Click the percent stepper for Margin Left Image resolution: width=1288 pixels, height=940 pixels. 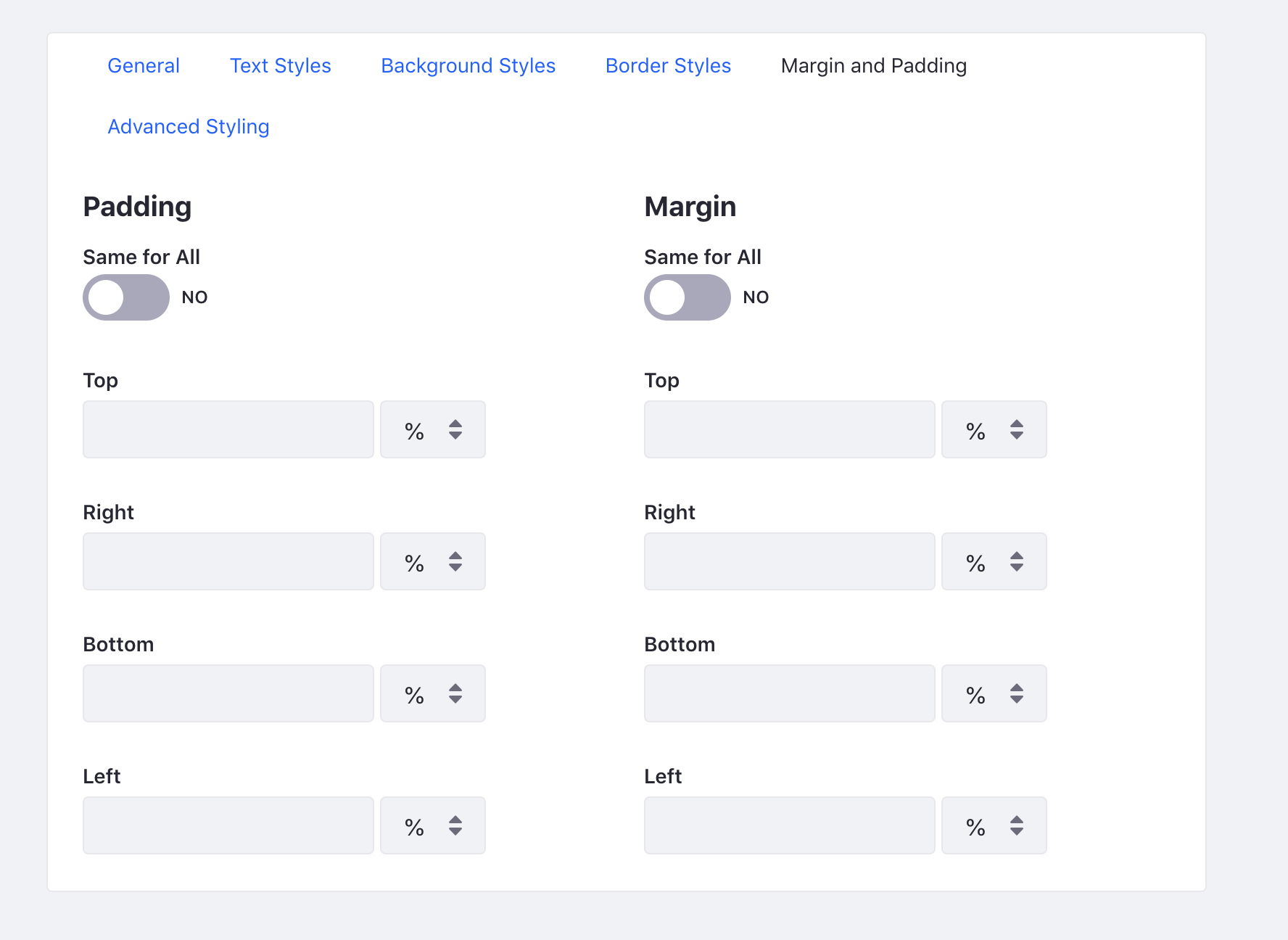(994, 825)
